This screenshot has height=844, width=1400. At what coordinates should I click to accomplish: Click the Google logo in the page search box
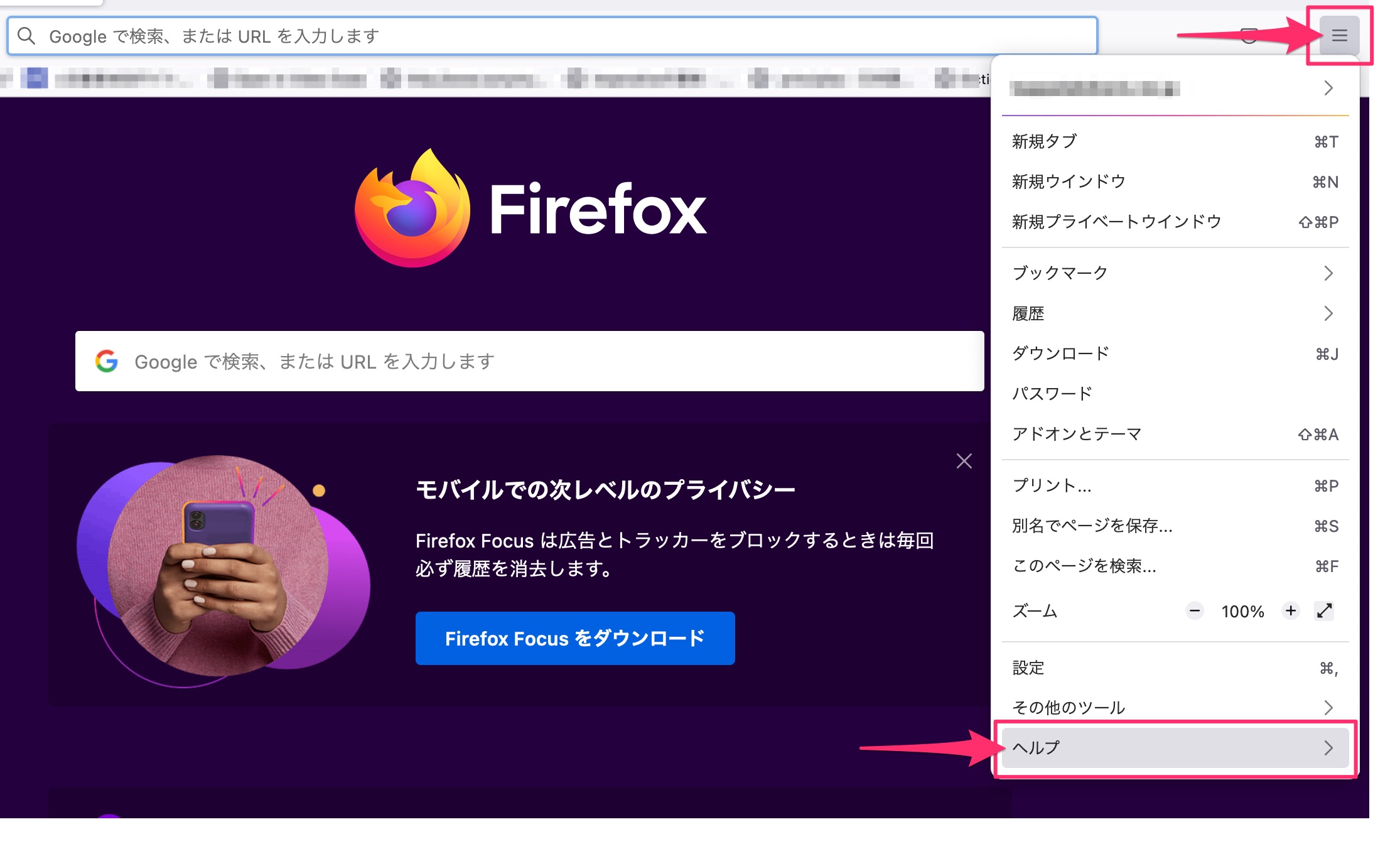[x=107, y=361]
